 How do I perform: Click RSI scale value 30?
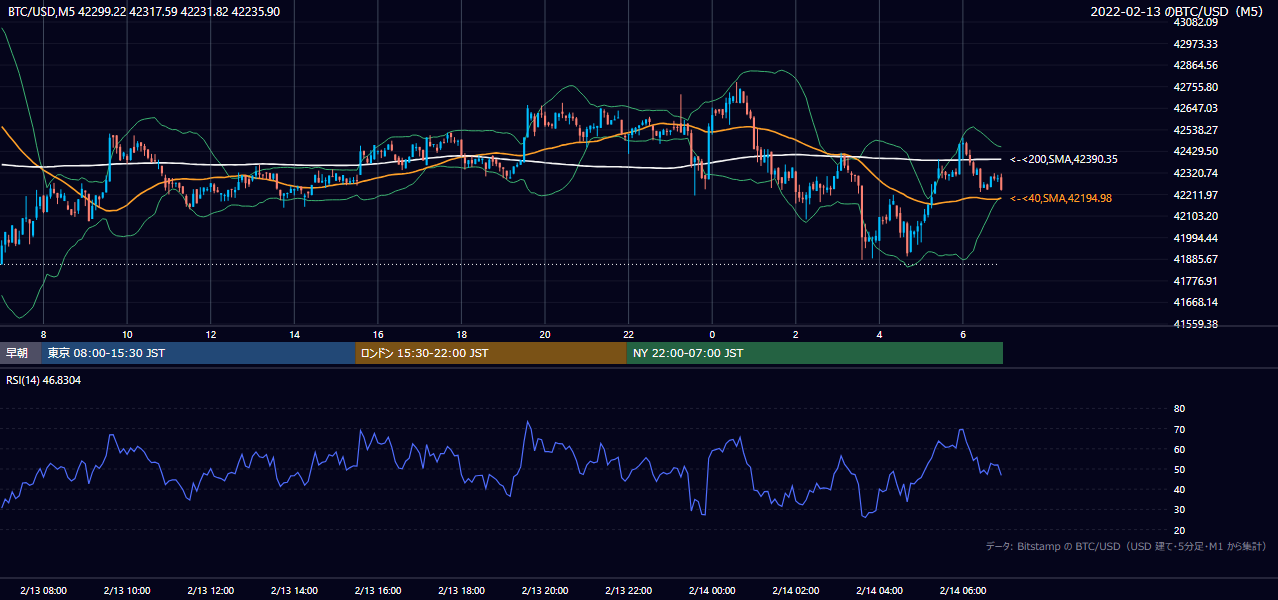1179,510
